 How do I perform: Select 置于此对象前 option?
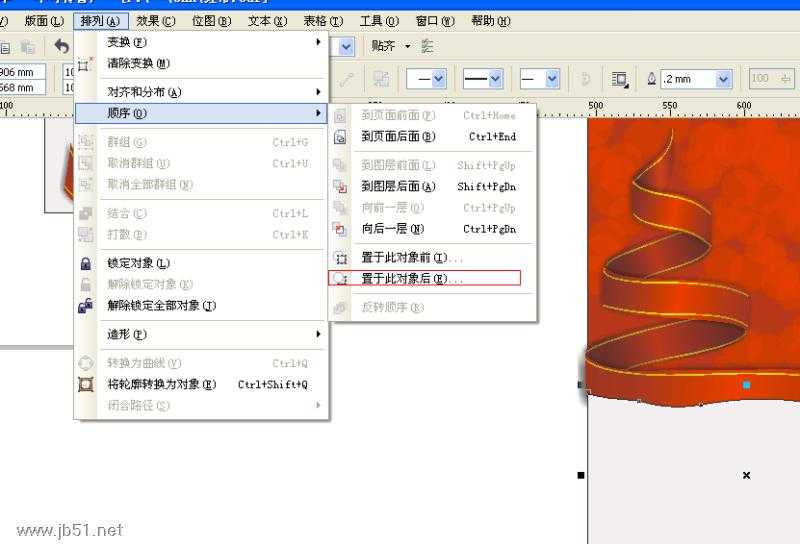click(x=433, y=258)
